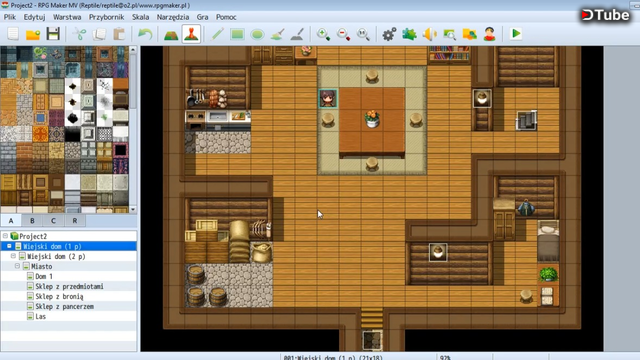Switch to tileset tab B
The image size is (640, 360).
[32, 221]
